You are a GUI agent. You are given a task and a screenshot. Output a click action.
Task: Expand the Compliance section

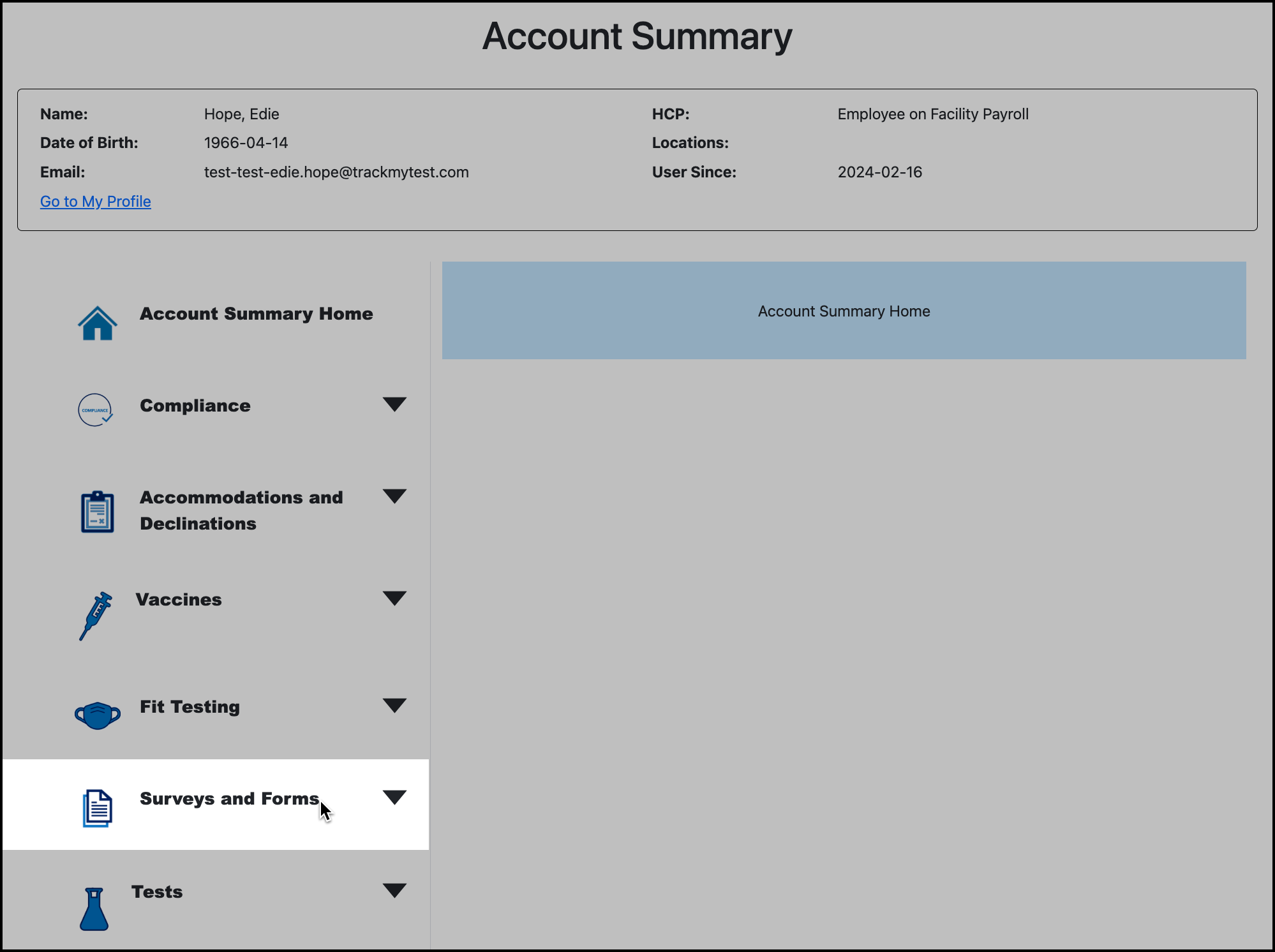click(x=395, y=405)
